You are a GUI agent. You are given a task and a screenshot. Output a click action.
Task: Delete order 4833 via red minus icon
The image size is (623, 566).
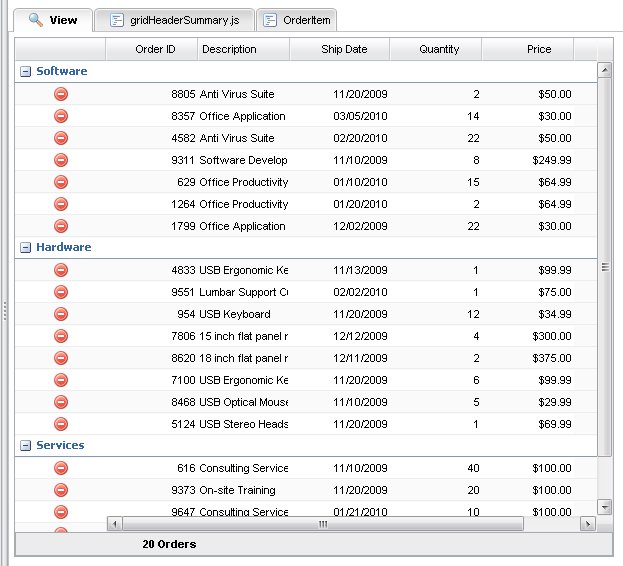[x=60, y=270]
